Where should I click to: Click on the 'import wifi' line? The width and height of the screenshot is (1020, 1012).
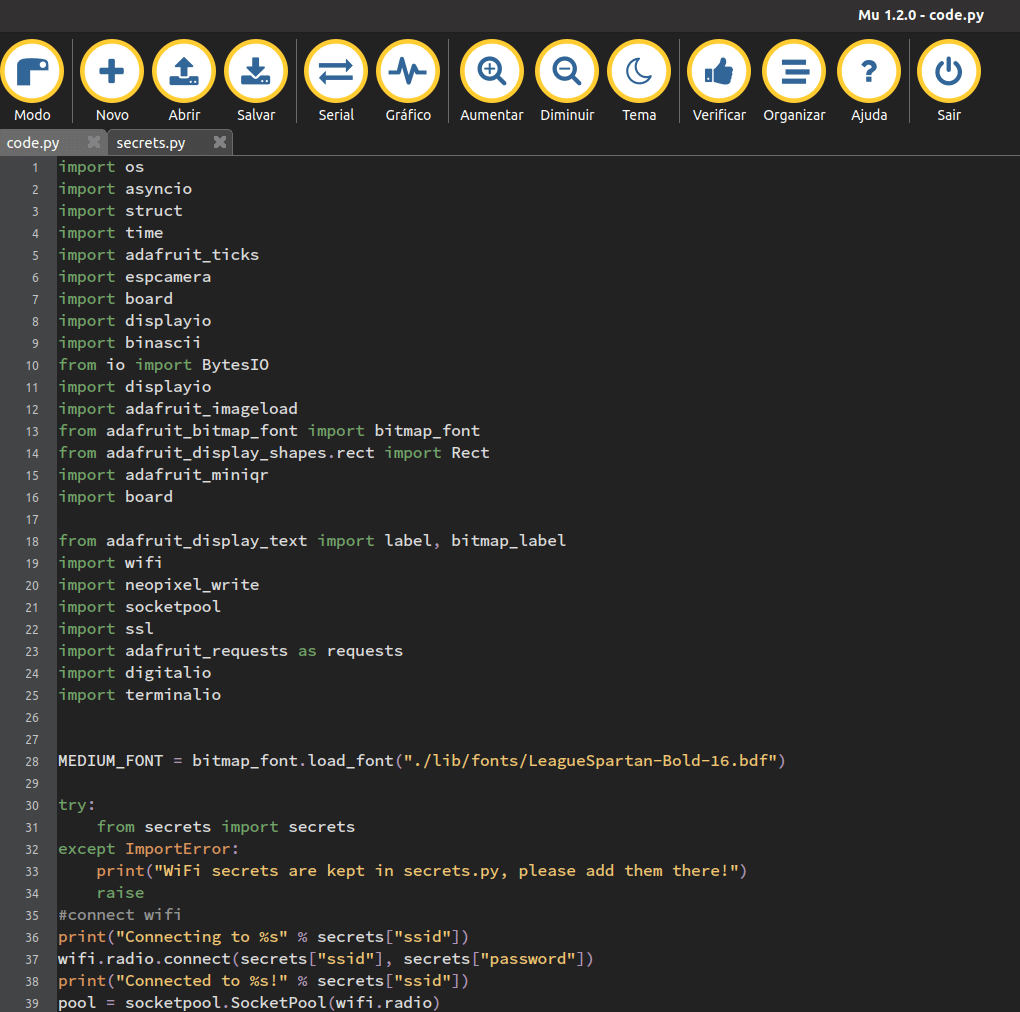click(110, 563)
